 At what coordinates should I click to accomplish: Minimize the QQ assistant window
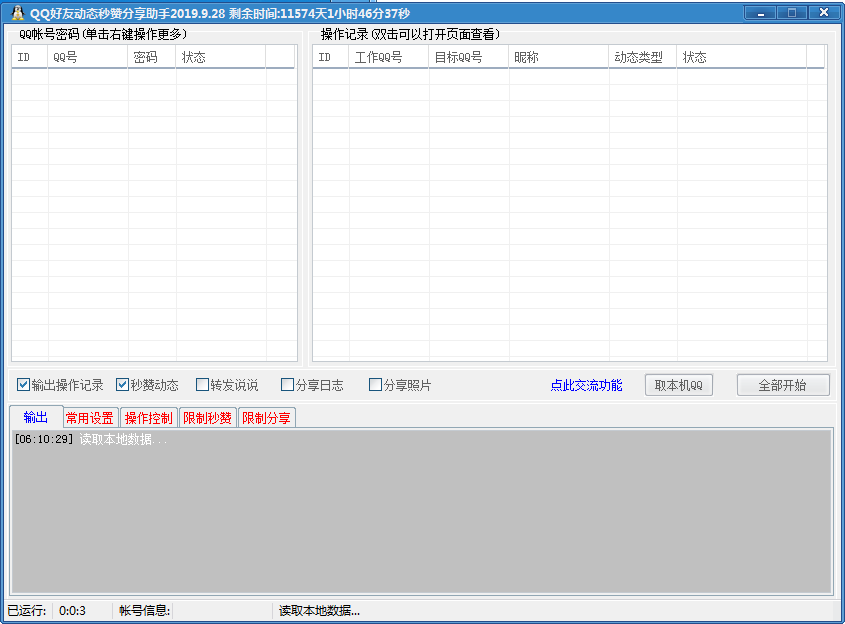pyautogui.click(x=760, y=13)
